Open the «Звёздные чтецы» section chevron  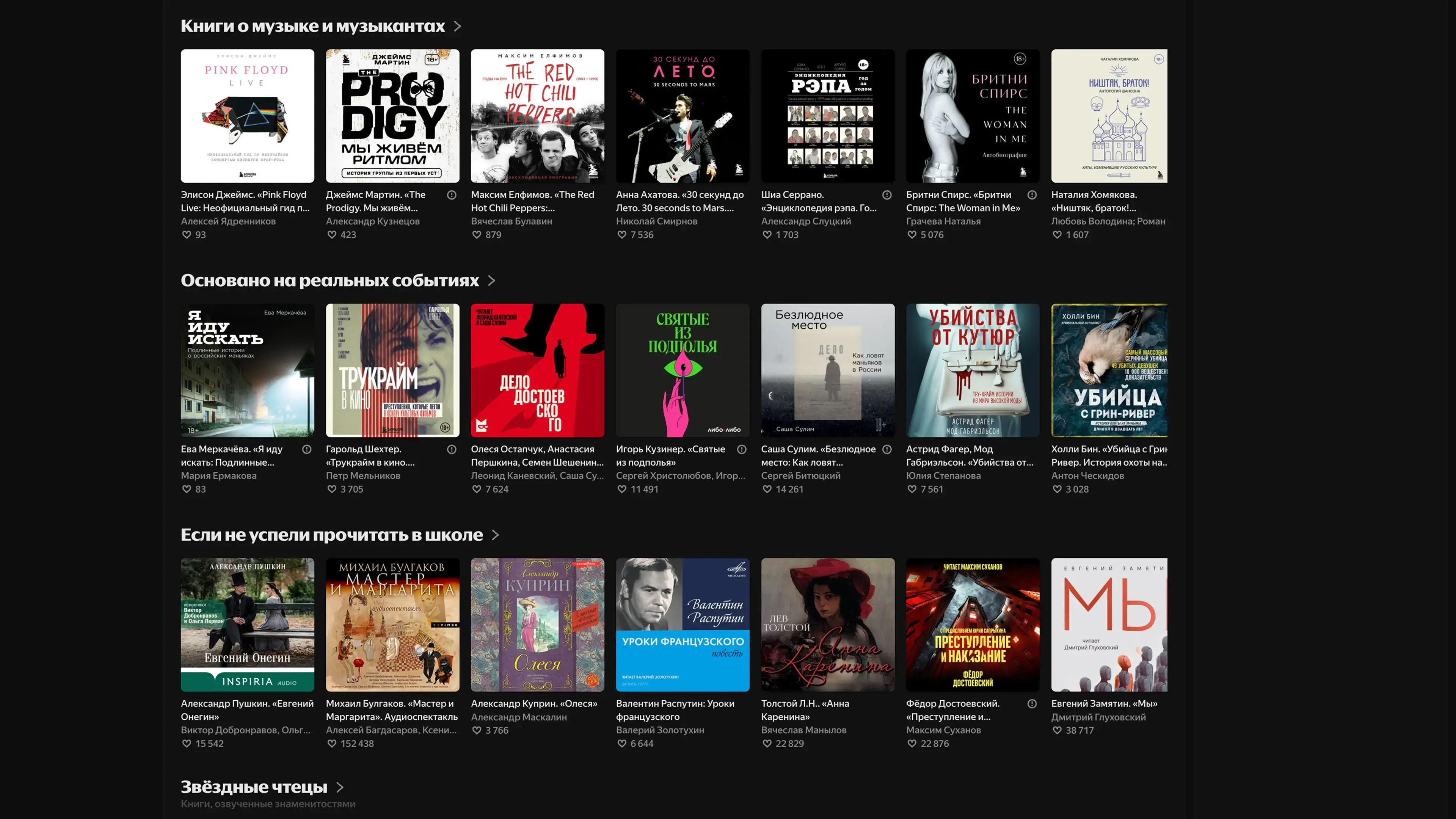pyautogui.click(x=340, y=787)
